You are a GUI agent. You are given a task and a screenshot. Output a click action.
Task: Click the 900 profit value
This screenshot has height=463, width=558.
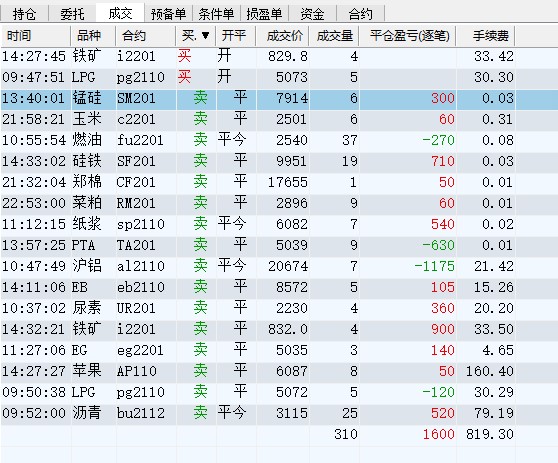coord(443,329)
